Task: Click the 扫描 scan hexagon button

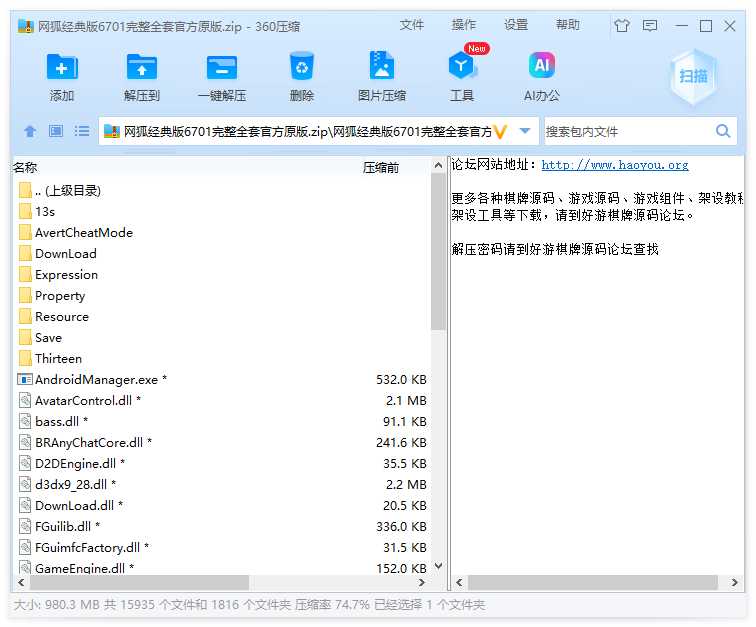Action: (x=693, y=76)
